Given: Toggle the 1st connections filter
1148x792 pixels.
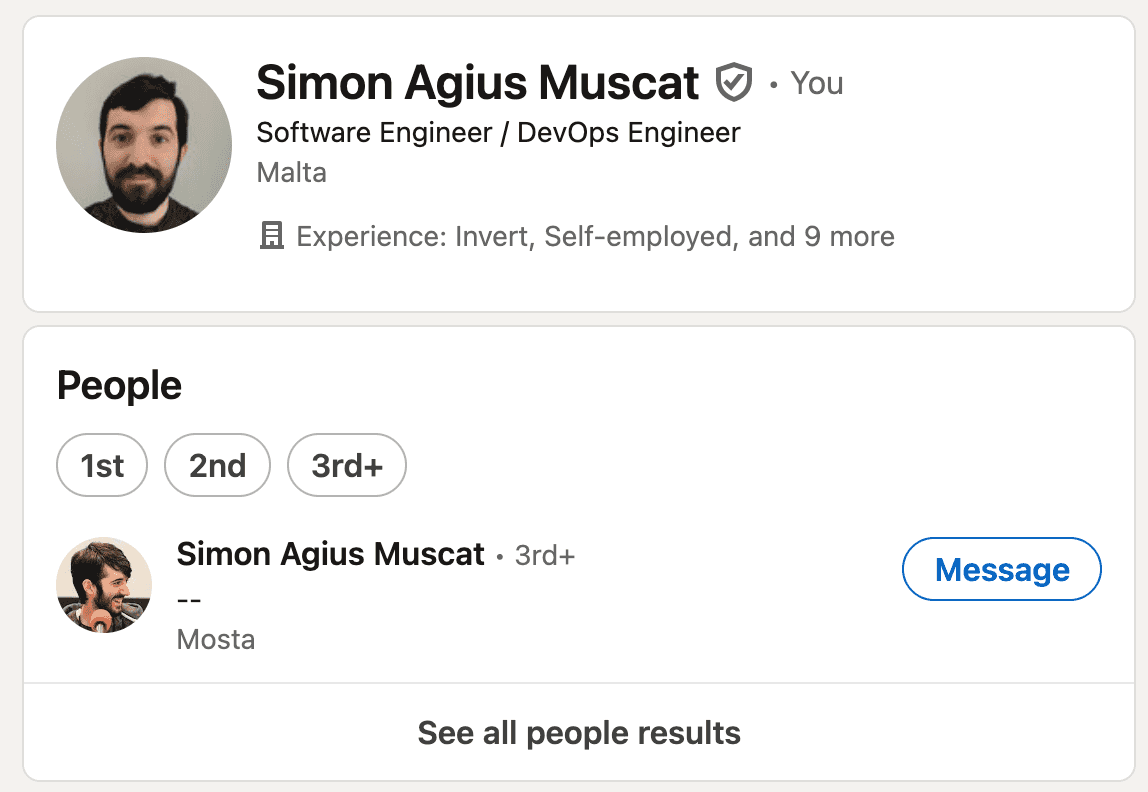Looking at the screenshot, I should [102, 466].
